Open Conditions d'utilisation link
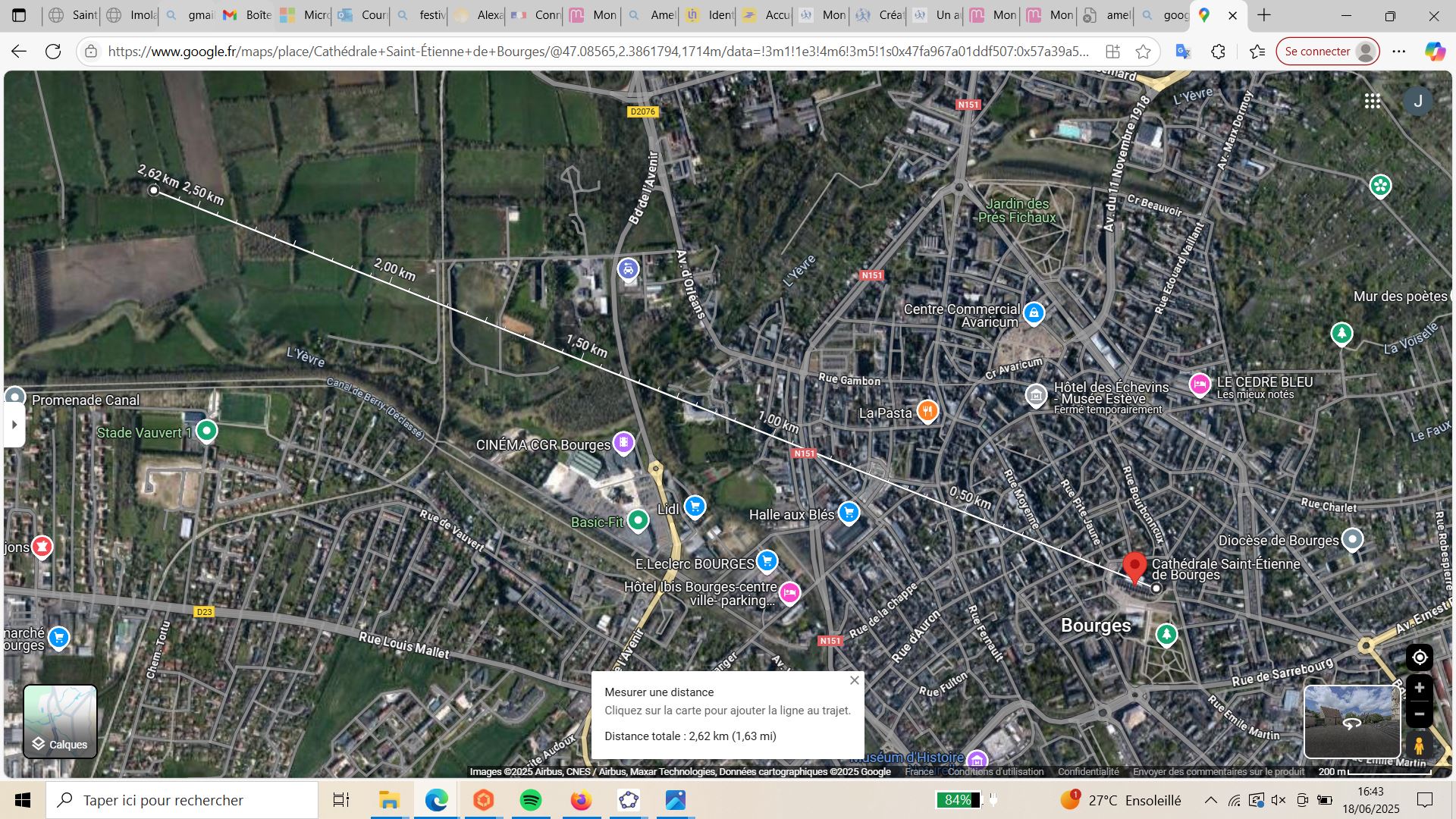 click(995, 772)
